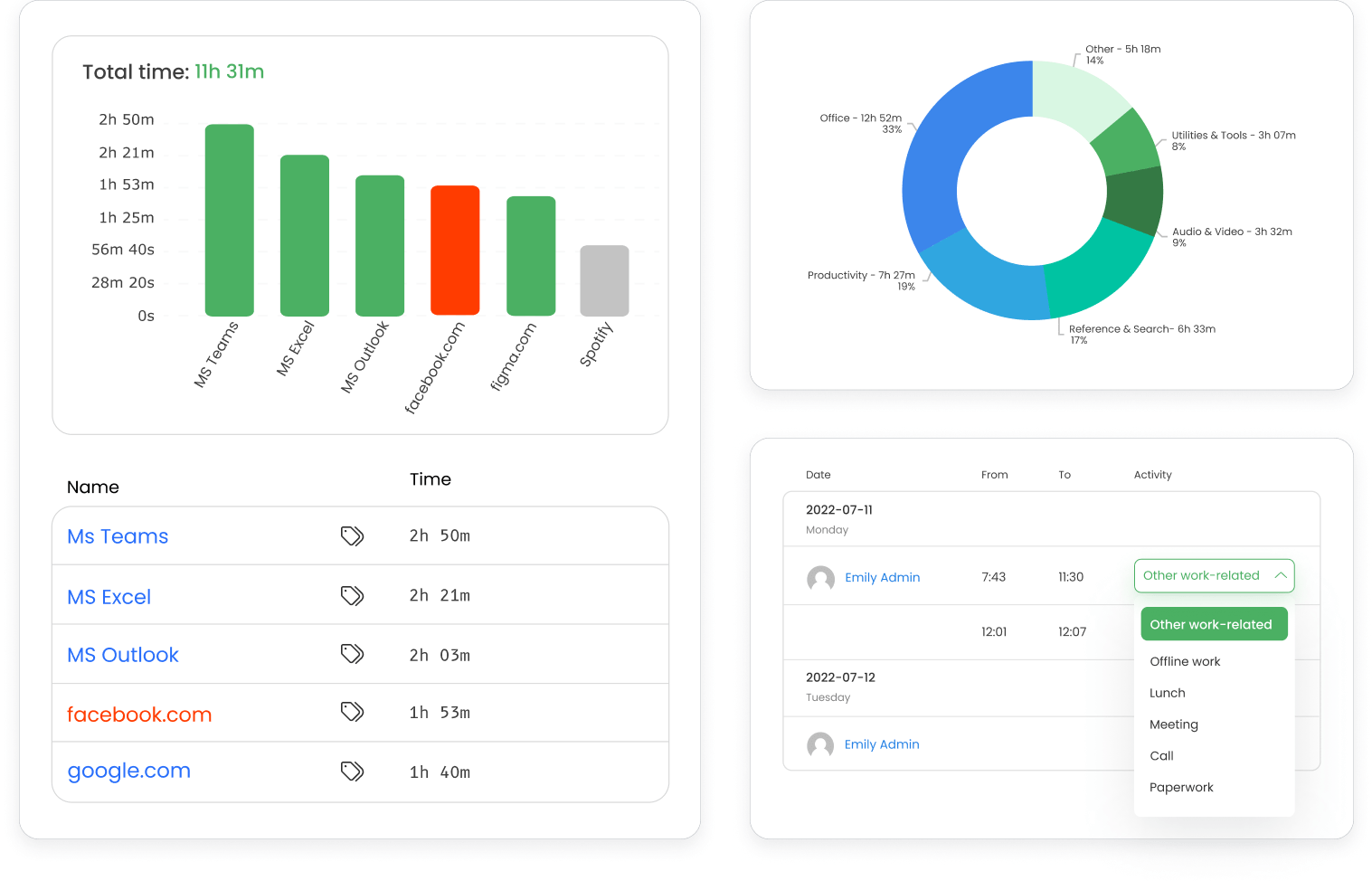The image size is (1372, 890).
Task: Click the 1h 40m time value
Action: point(440,772)
